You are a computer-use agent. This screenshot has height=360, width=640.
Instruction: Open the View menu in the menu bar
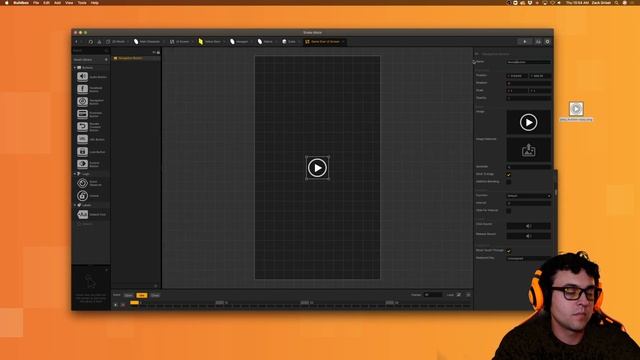(69, 3)
